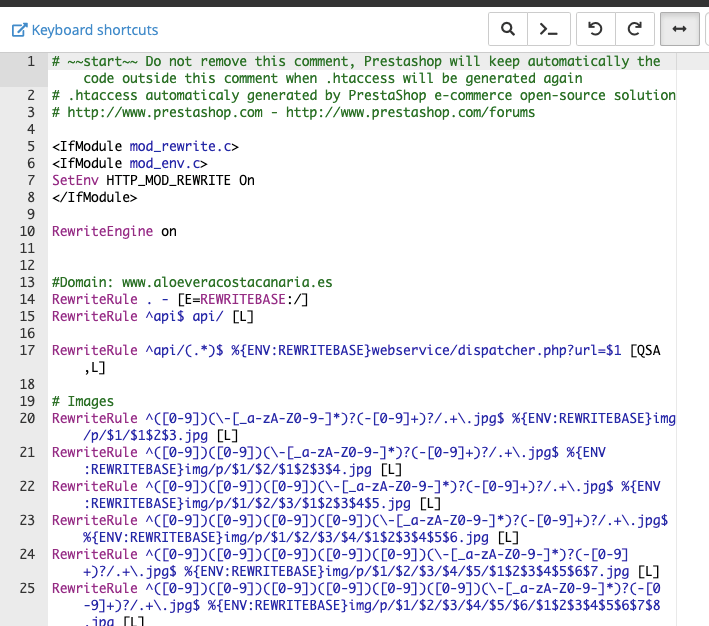This screenshot has height=626, width=709.
Task: Click 'img/p/$1/$2/$3/$4/$1$2$3$4$5$6.jpg' on line 23
Action: click(356, 537)
